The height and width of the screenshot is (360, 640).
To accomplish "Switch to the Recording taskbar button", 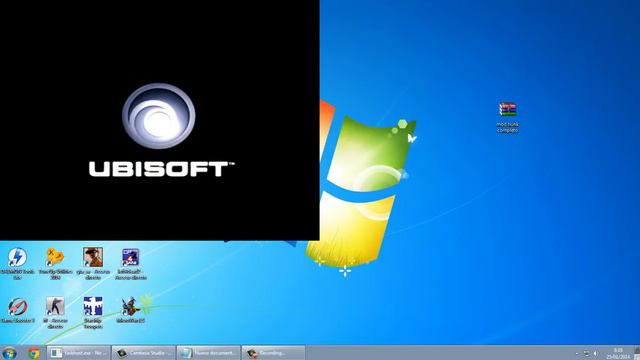I will coord(273,353).
